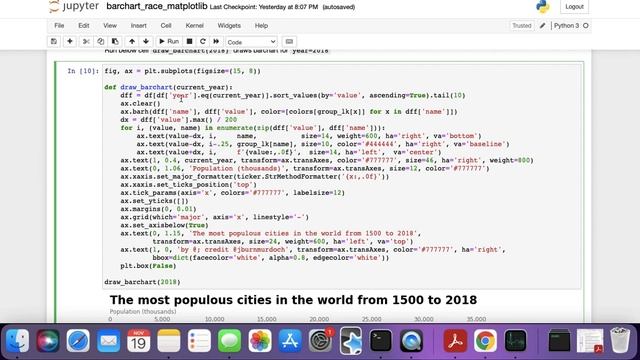Click the kernel idle circle indicator
Image resolution: width=640 pixels, height=360 pixels.
click(x=586, y=26)
